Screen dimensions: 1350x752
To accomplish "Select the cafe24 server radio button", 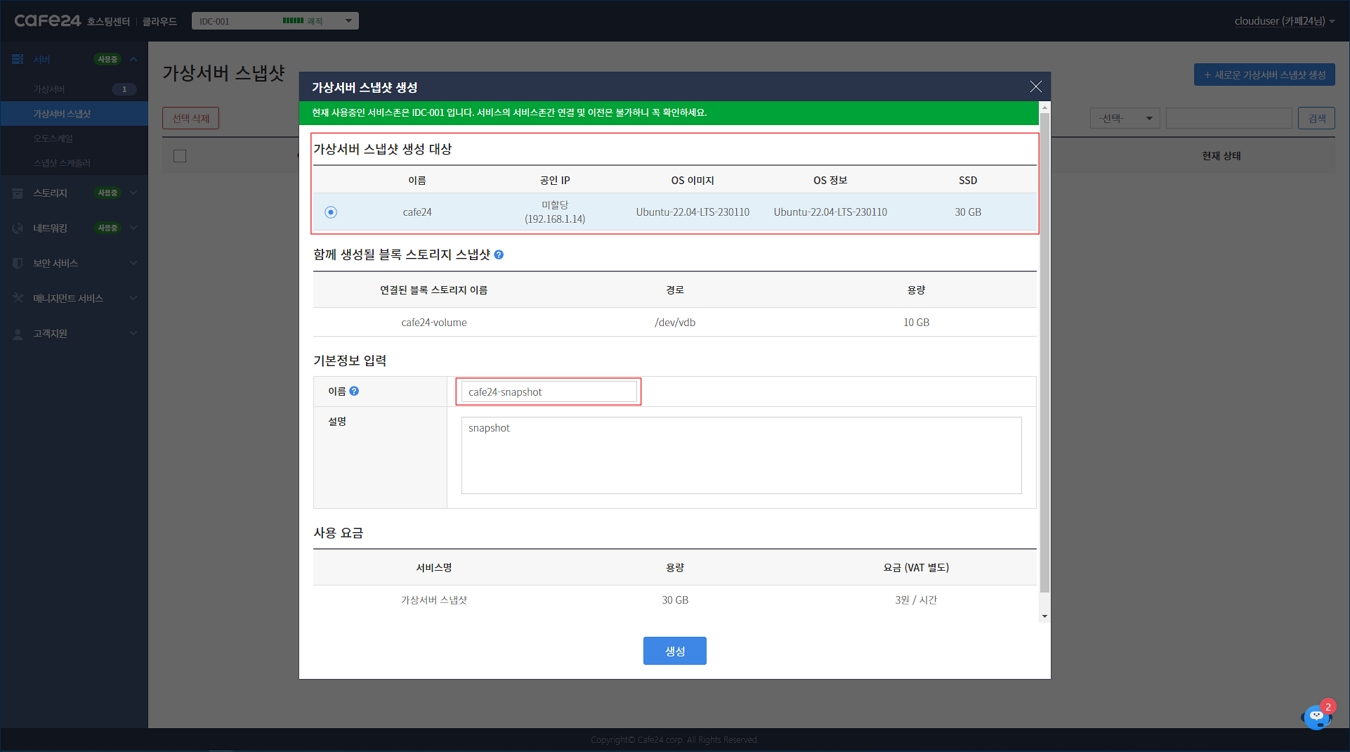I will coord(331,212).
